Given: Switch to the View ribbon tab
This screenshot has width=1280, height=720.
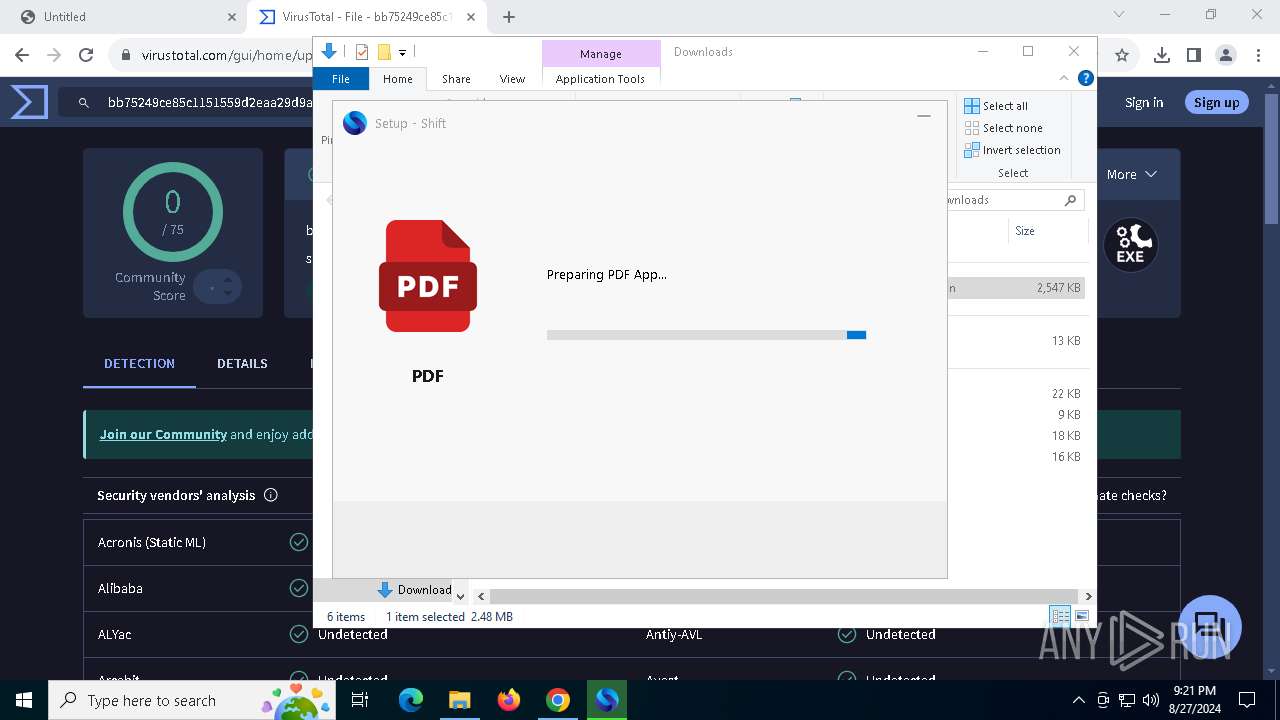Looking at the screenshot, I should tap(512, 79).
